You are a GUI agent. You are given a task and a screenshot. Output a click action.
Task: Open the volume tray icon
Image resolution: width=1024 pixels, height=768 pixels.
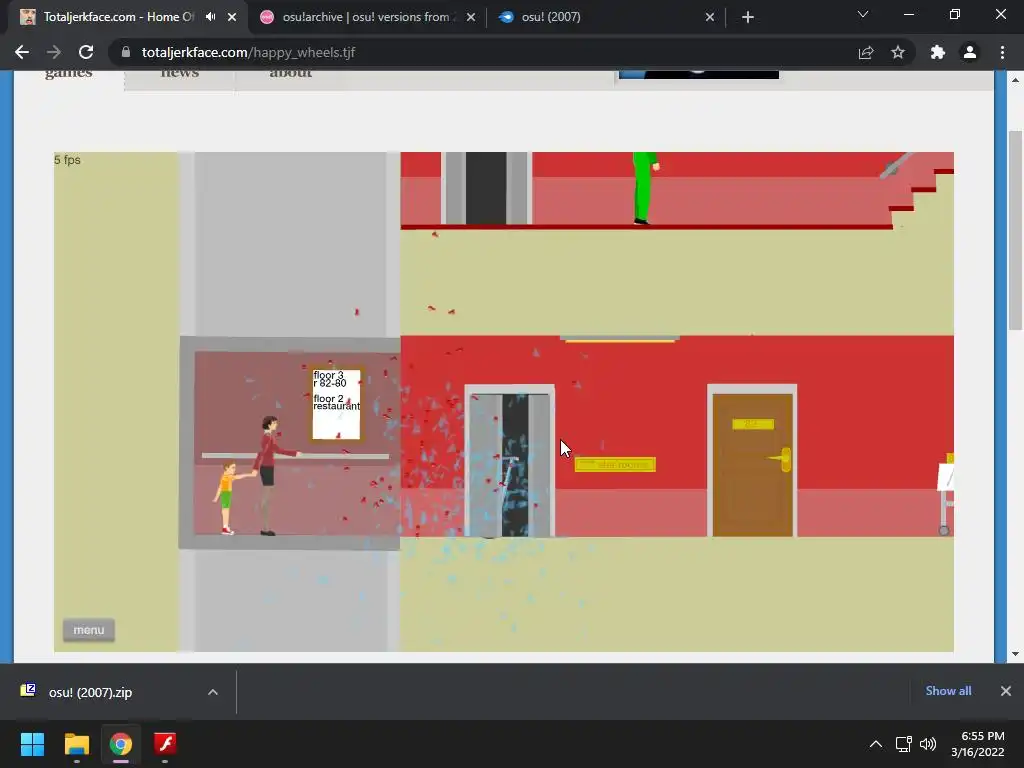pos(927,744)
